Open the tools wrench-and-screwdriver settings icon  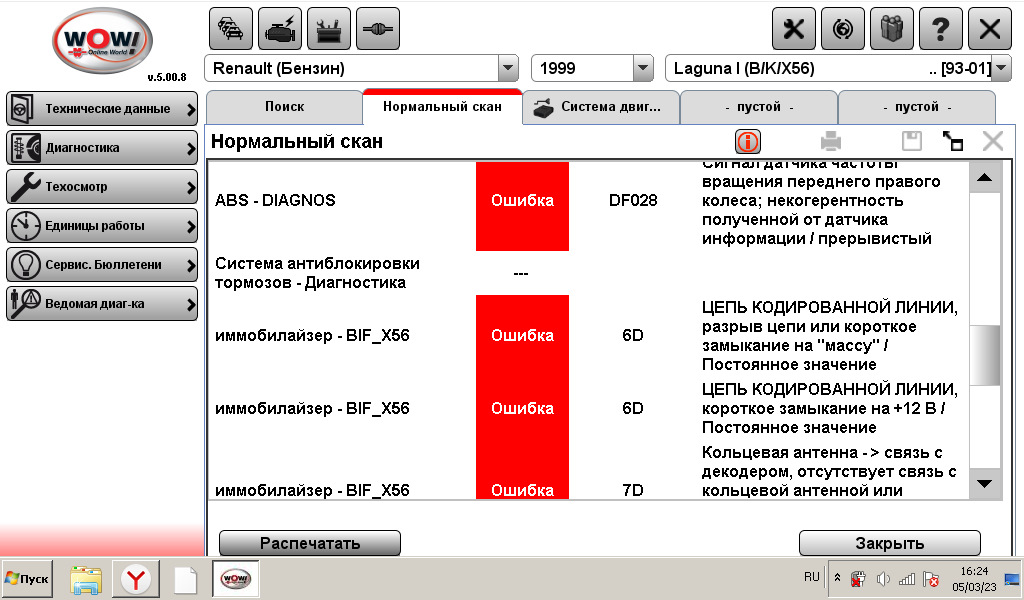(x=793, y=29)
